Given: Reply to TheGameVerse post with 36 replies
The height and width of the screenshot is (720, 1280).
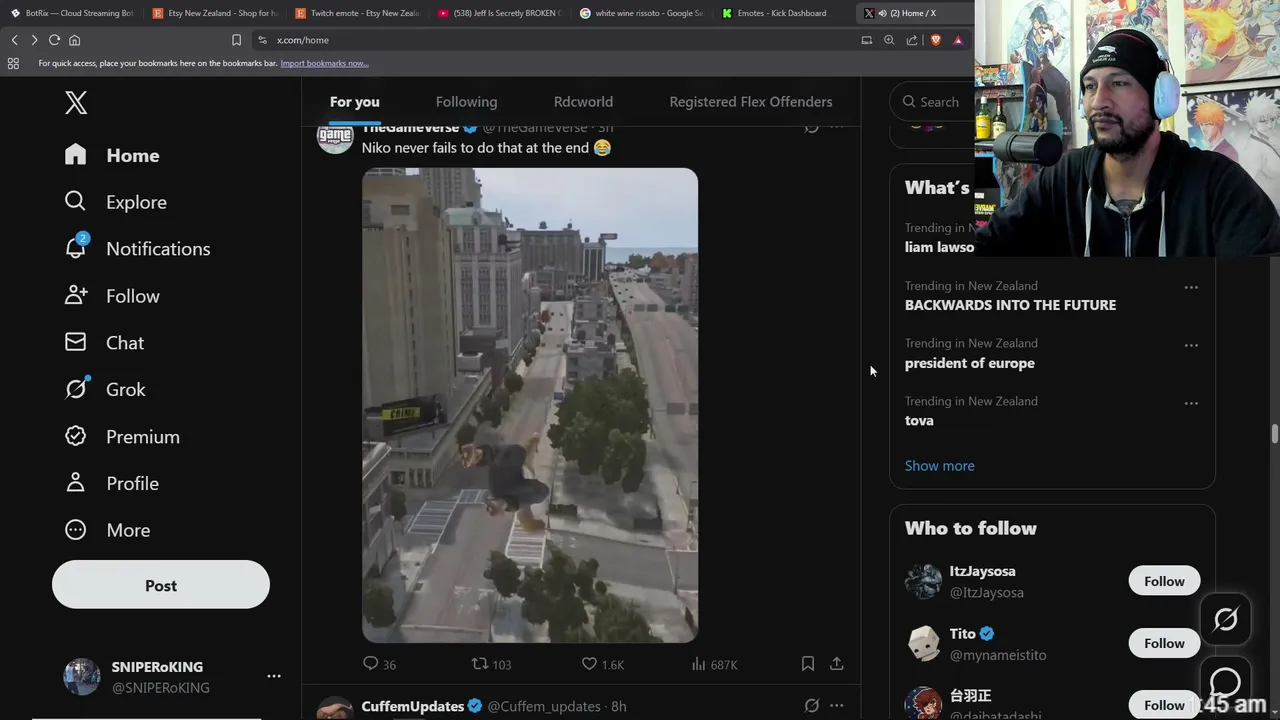Looking at the screenshot, I should [x=379, y=664].
